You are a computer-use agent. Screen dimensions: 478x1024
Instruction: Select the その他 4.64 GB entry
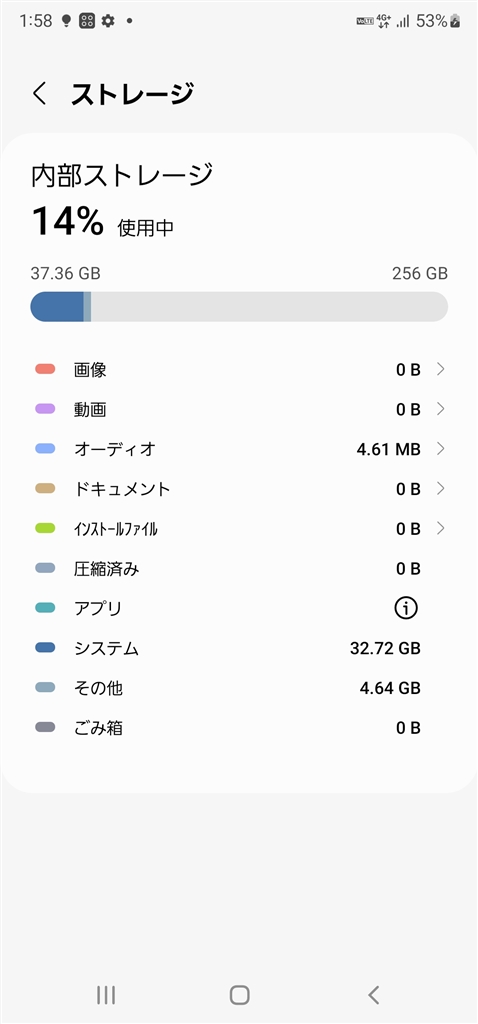[239, 688]
